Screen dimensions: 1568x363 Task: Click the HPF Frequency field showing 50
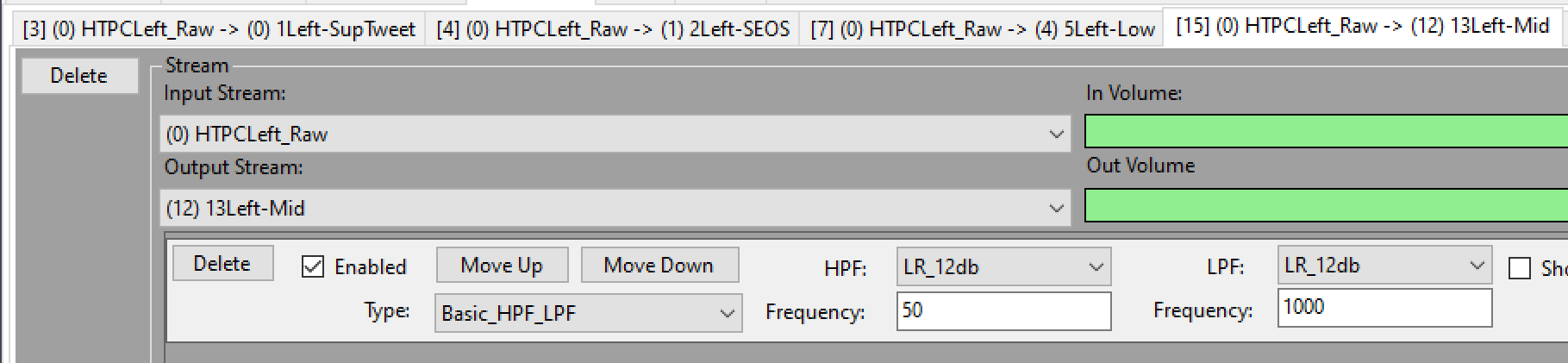tap(1003, 310)
